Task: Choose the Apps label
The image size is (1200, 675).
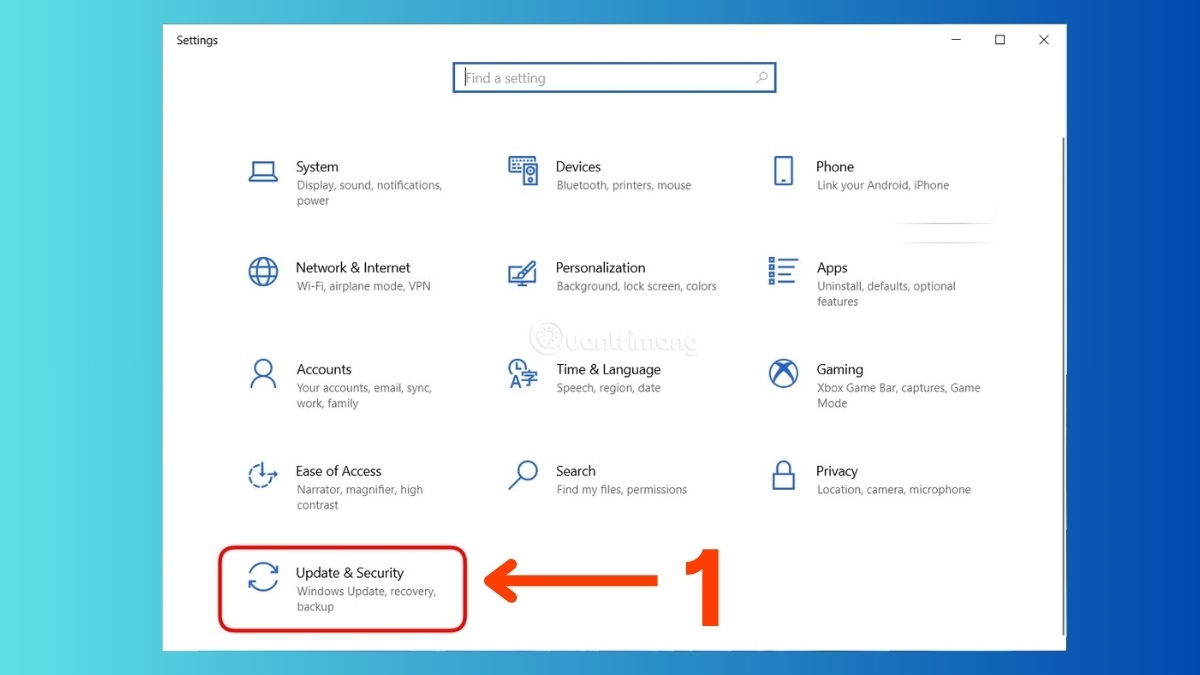Action: click(832, 268)
